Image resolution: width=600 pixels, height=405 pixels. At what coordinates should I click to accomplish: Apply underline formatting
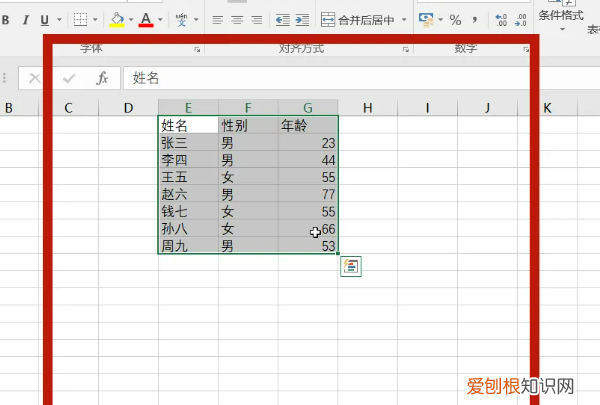[x=45, y=20]
